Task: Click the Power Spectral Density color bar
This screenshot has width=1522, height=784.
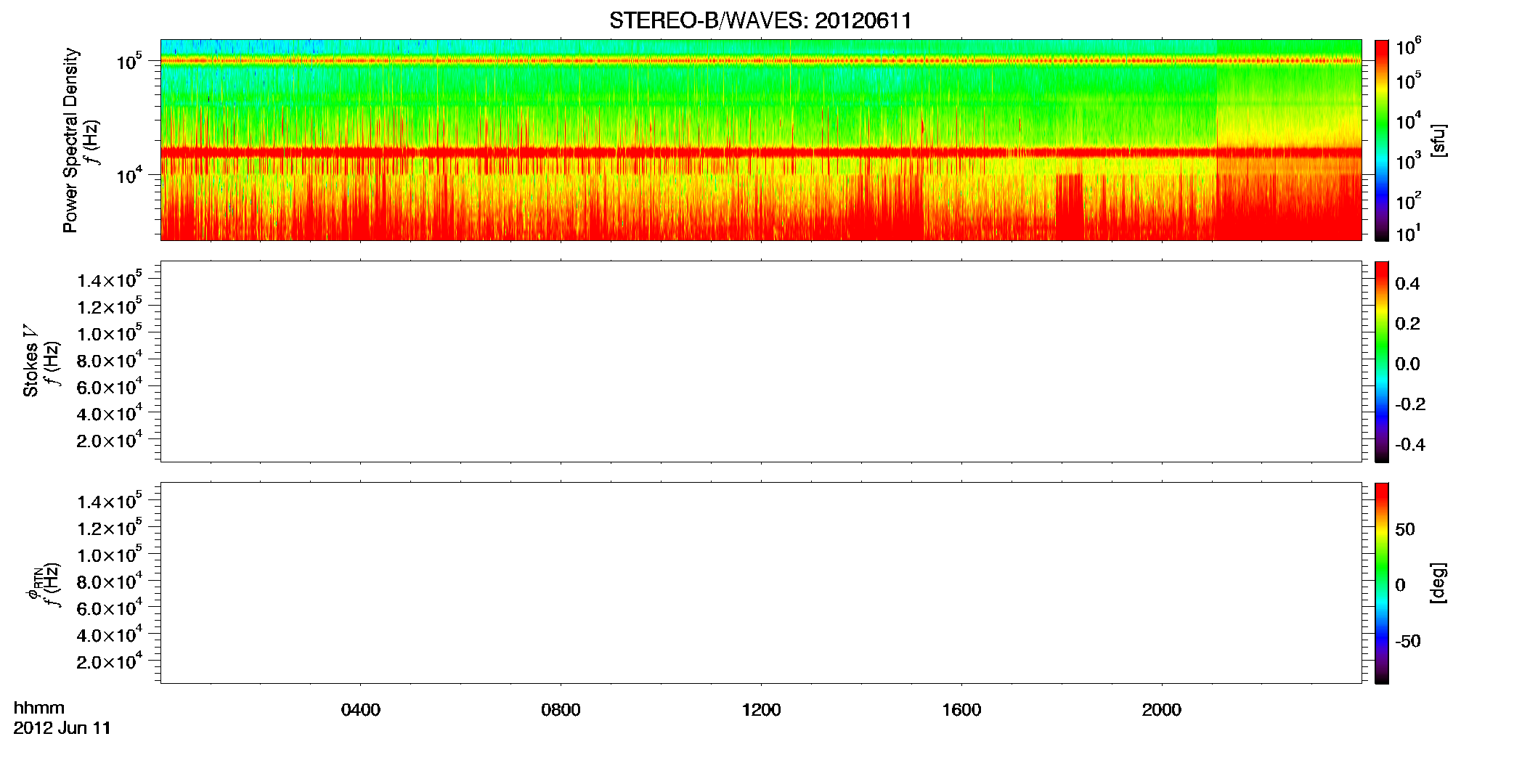Action: click(1382, 140)
